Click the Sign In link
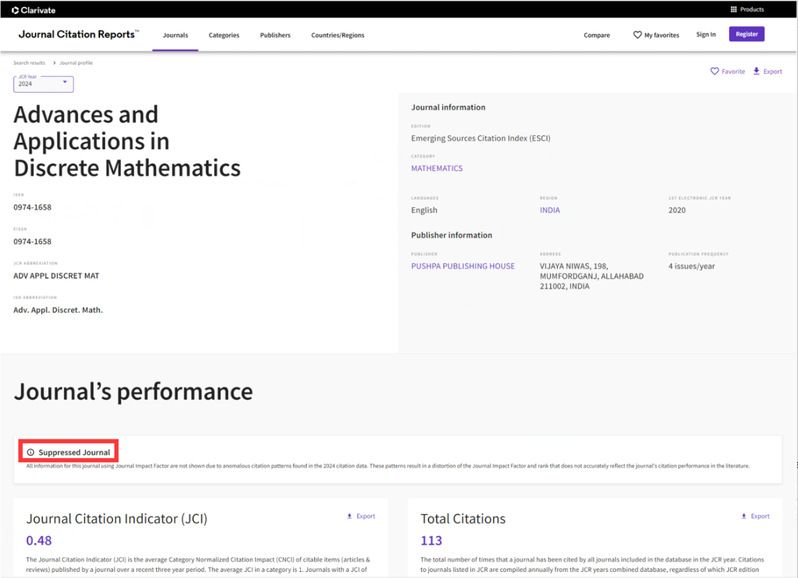 (x=705, y=34)
